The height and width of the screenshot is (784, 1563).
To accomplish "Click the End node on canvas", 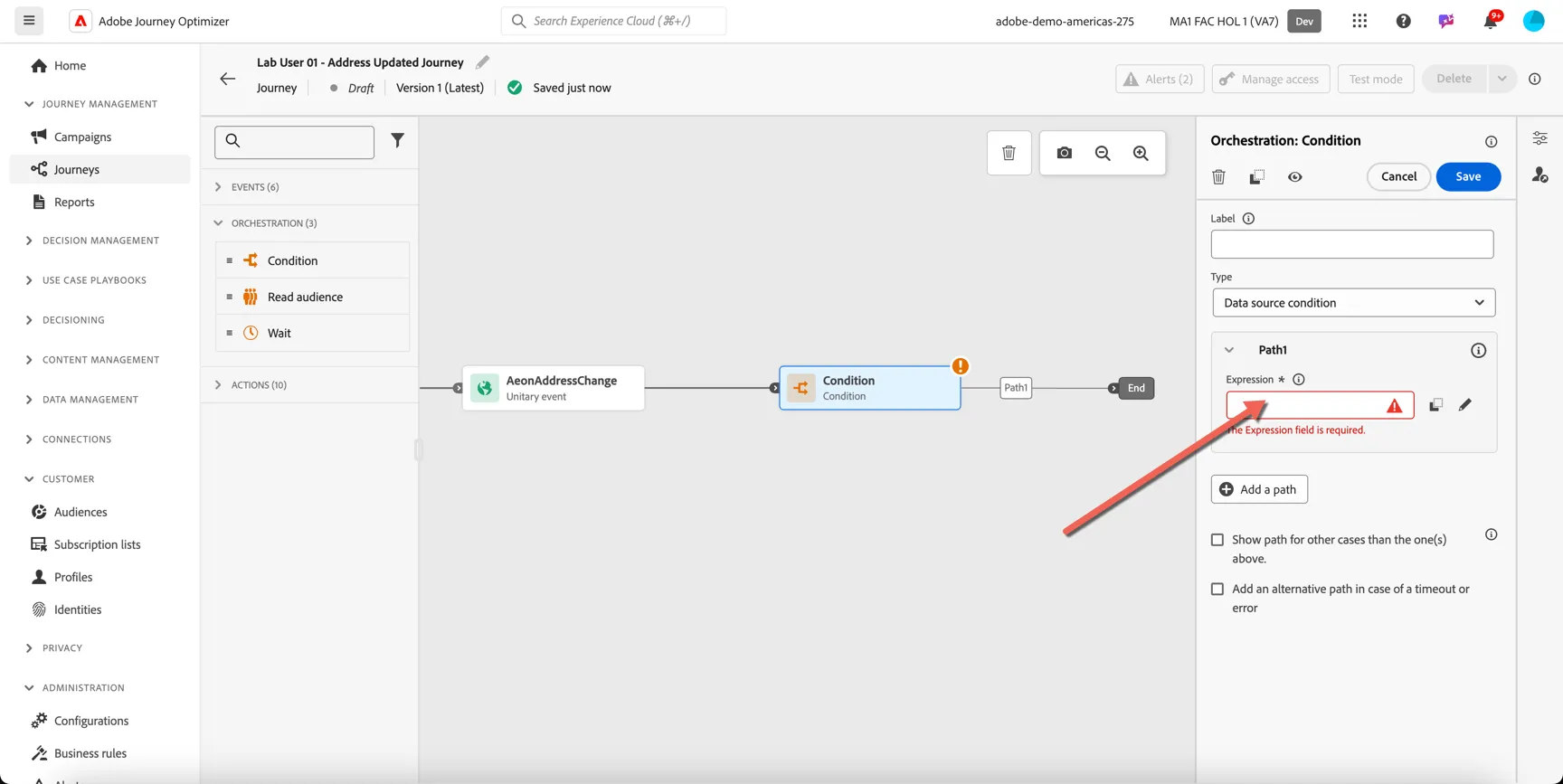I will (x=1136, y=388).
